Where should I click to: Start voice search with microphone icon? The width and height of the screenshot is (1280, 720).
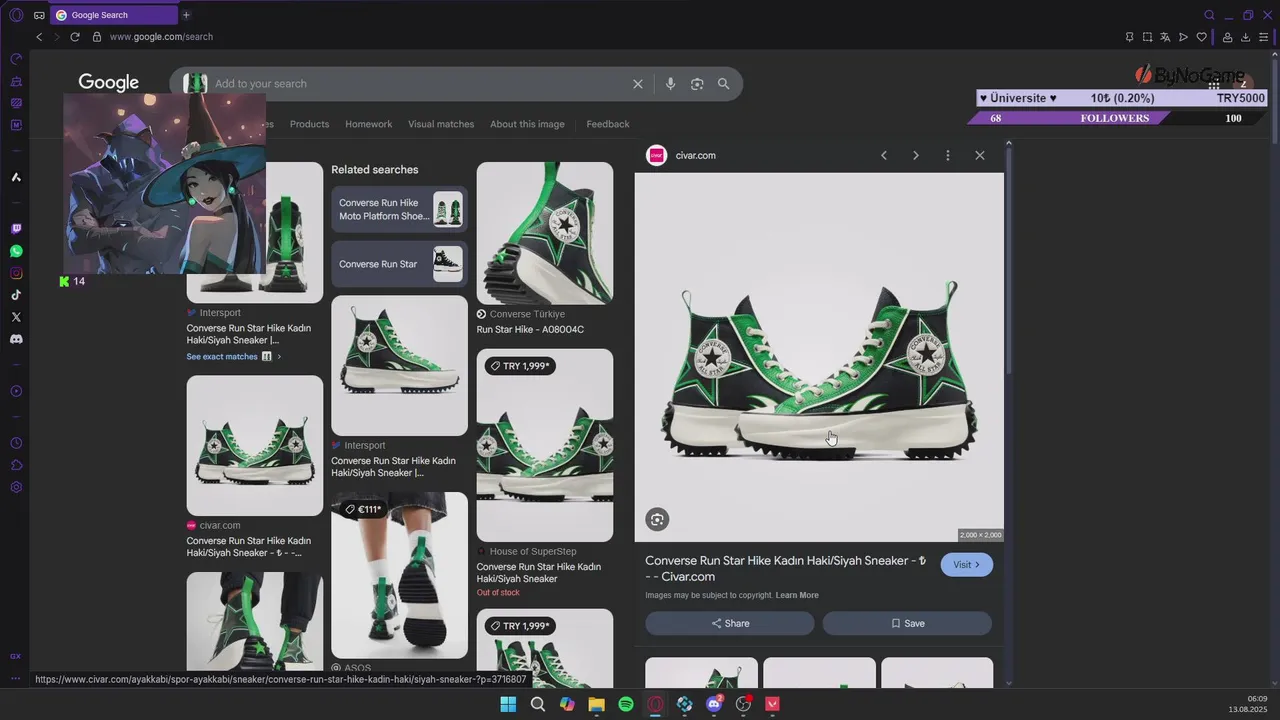[x=670, y=84]
